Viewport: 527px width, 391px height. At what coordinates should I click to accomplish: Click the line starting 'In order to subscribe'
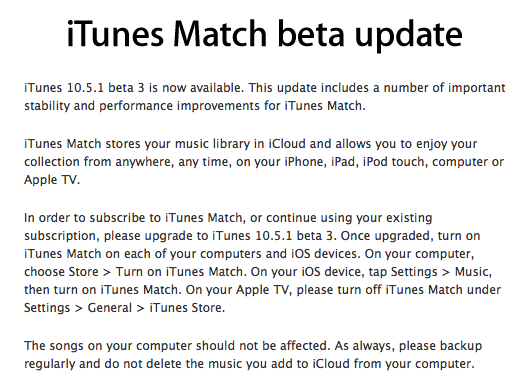228,218
